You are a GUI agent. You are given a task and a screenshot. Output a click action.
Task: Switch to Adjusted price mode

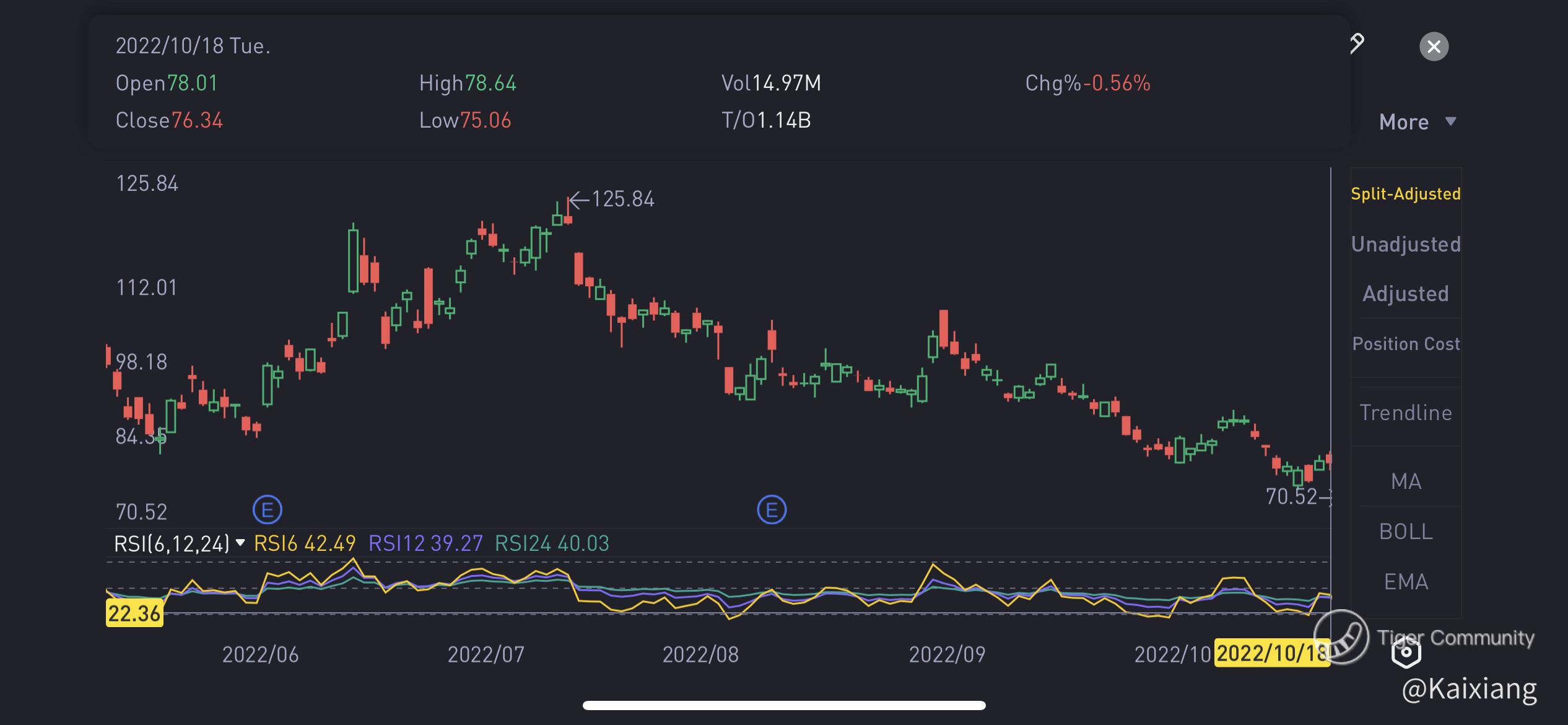coord(1405,294)
